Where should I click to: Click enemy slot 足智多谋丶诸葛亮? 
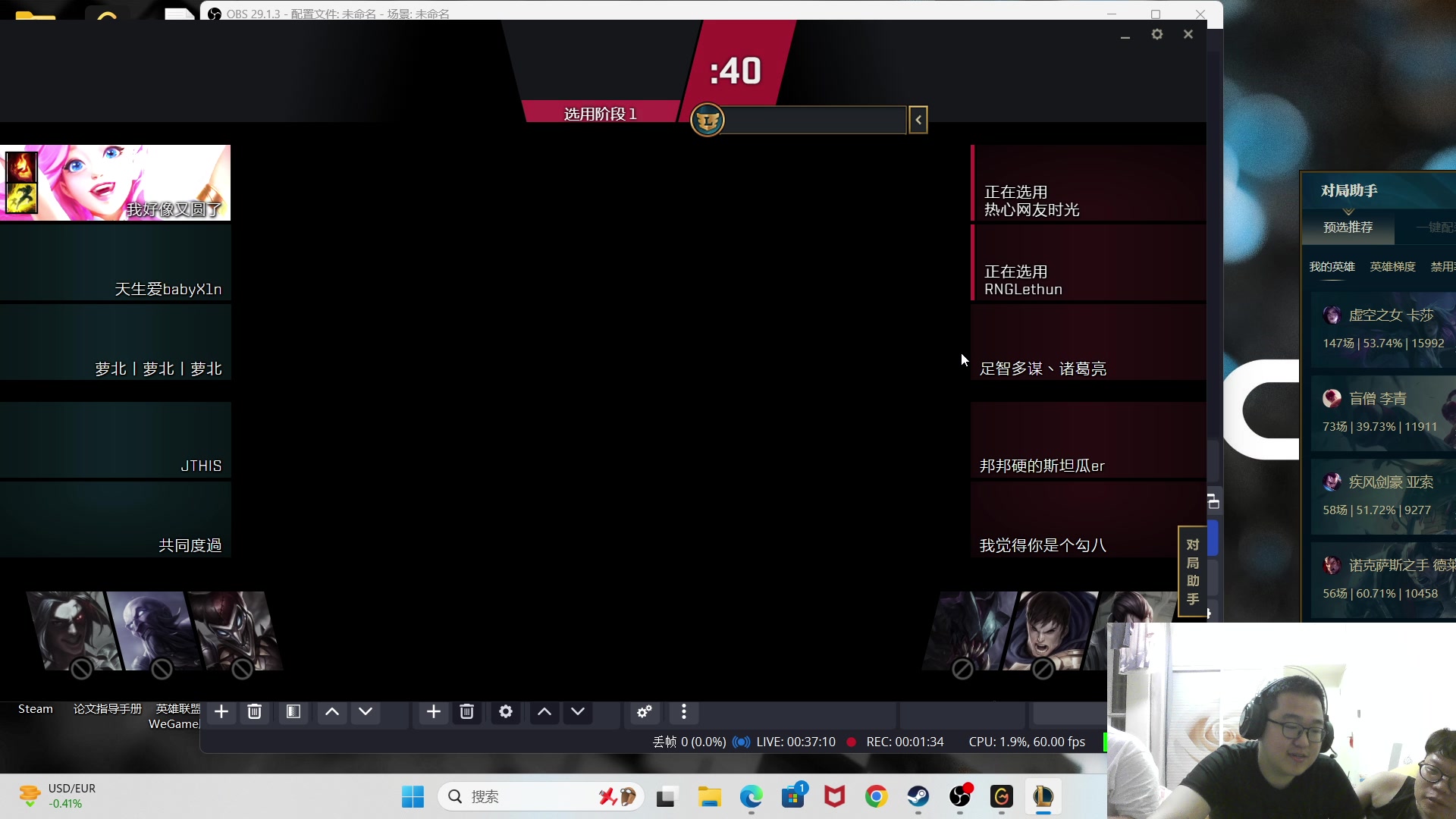click(x=1088, y=342)
